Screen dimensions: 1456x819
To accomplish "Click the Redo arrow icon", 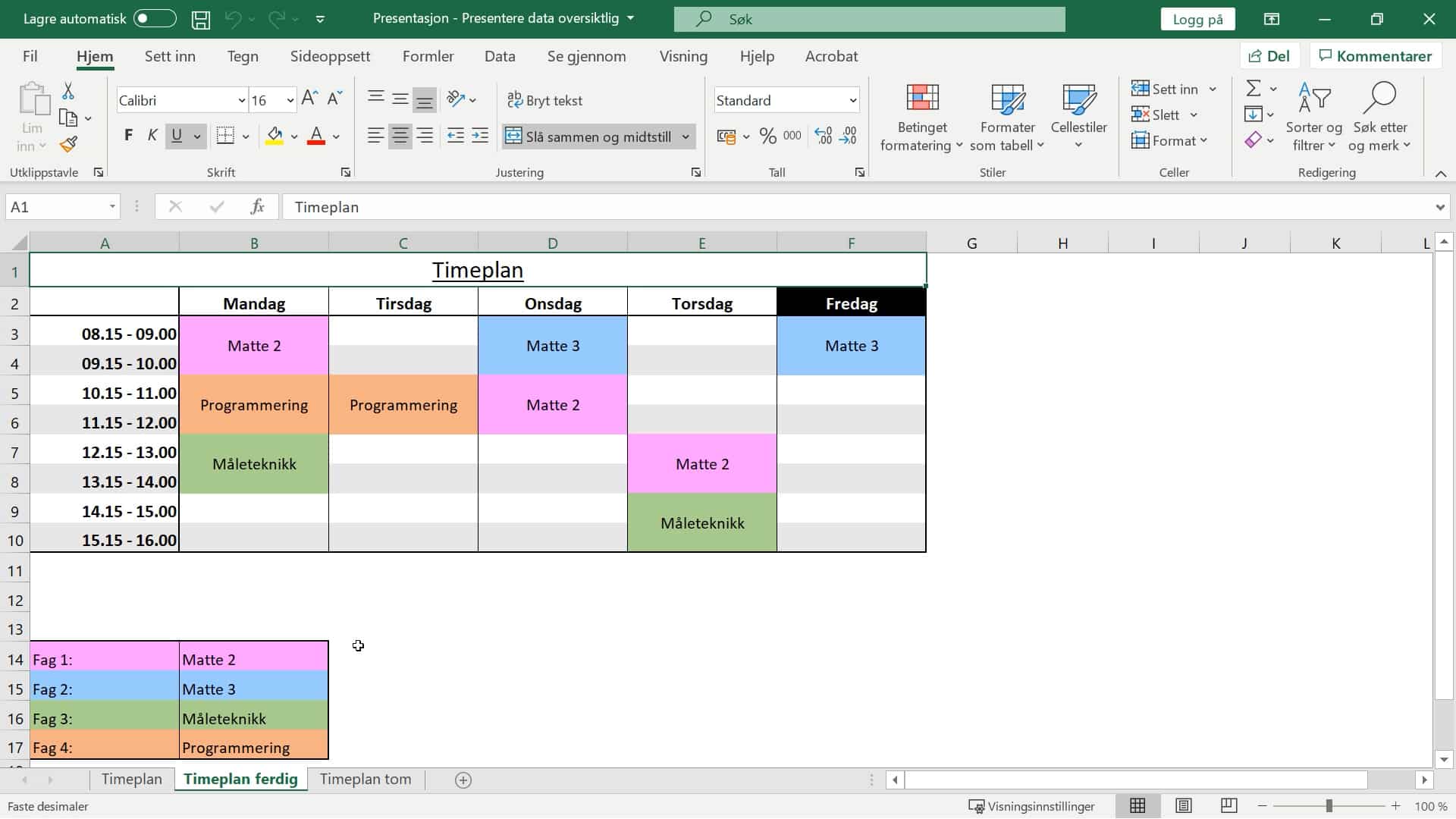I will tap(277, 19).
